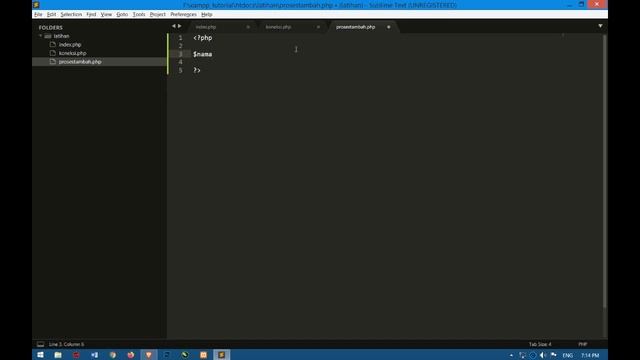Viewport: 640px width, 360px height.
Task: Click the Sublime Text title bar icon
Action: click(x=36, y=5)
